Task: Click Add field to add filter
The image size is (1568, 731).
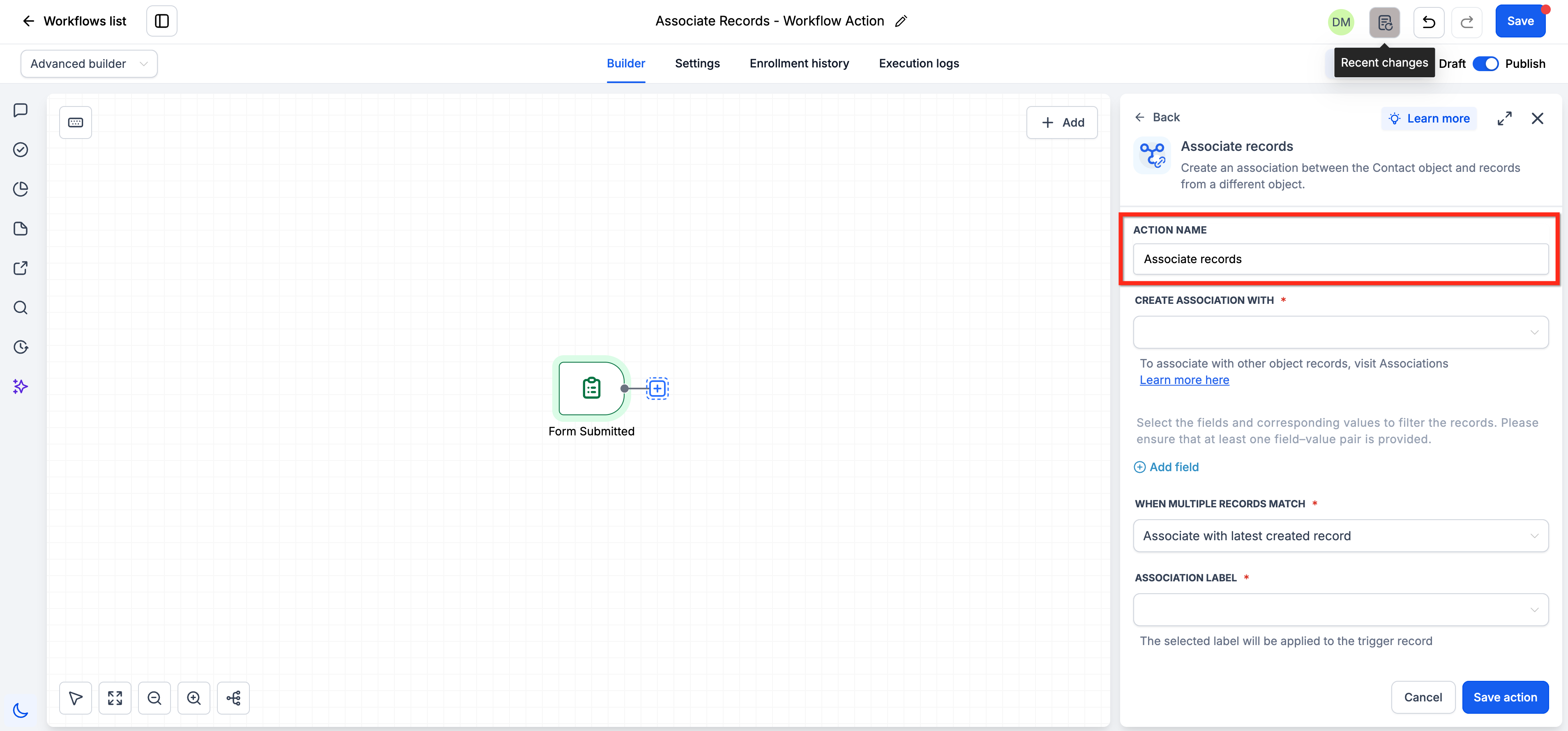Action: [x=1166, y=467]
